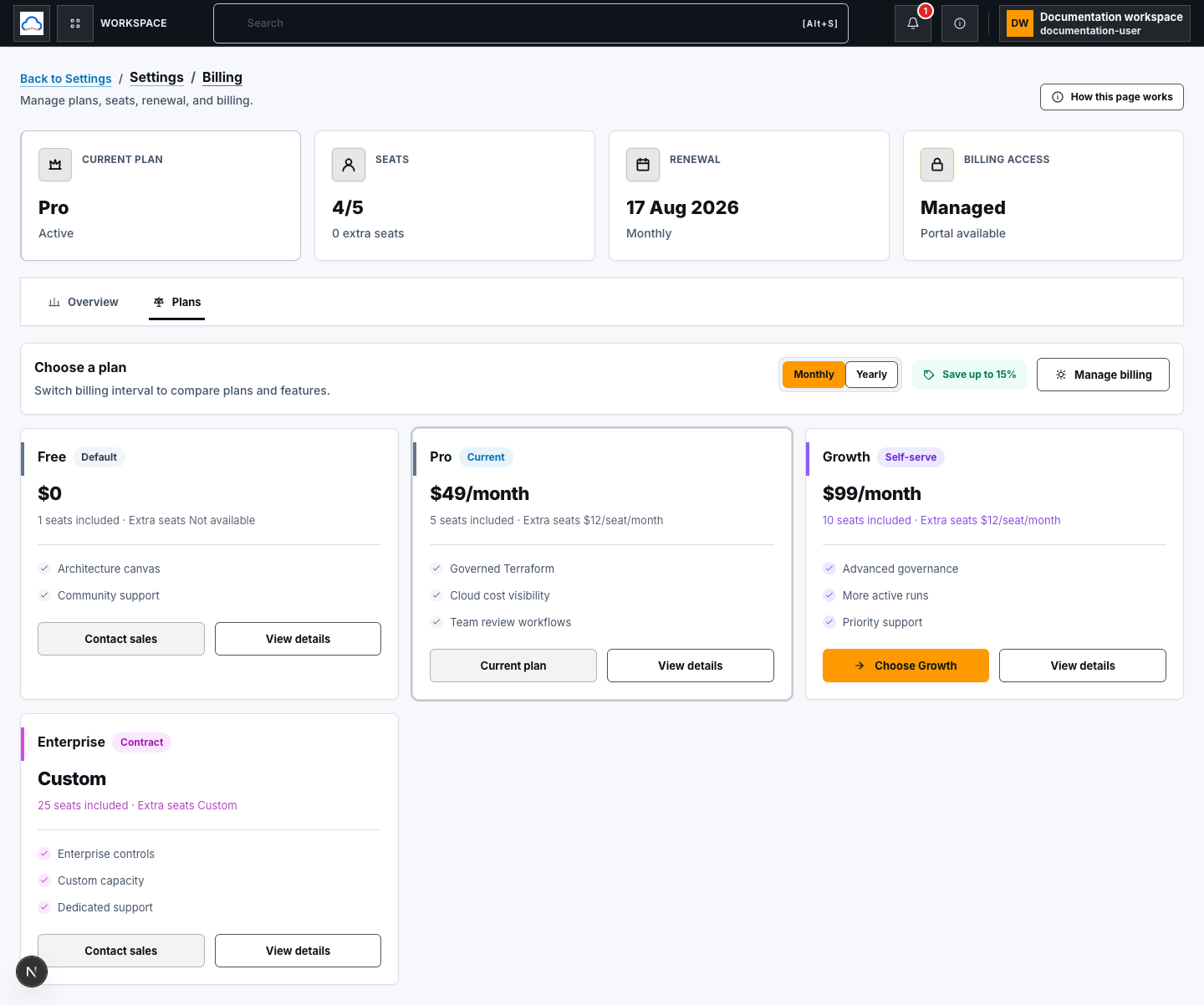Click the info icon in top bar
Screen dimensions: 1204x1005
[960, 23]
